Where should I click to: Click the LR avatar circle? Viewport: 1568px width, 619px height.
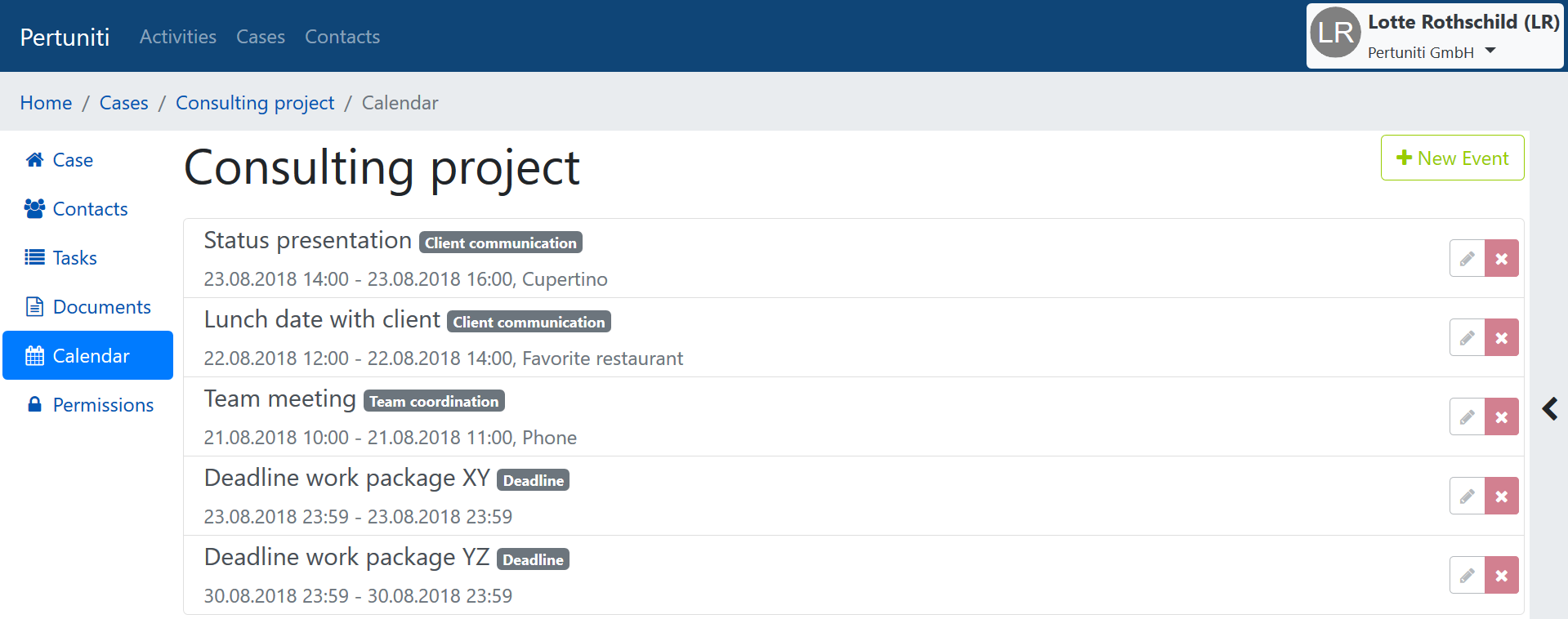pyautogui.click(x=1335, y=33)
